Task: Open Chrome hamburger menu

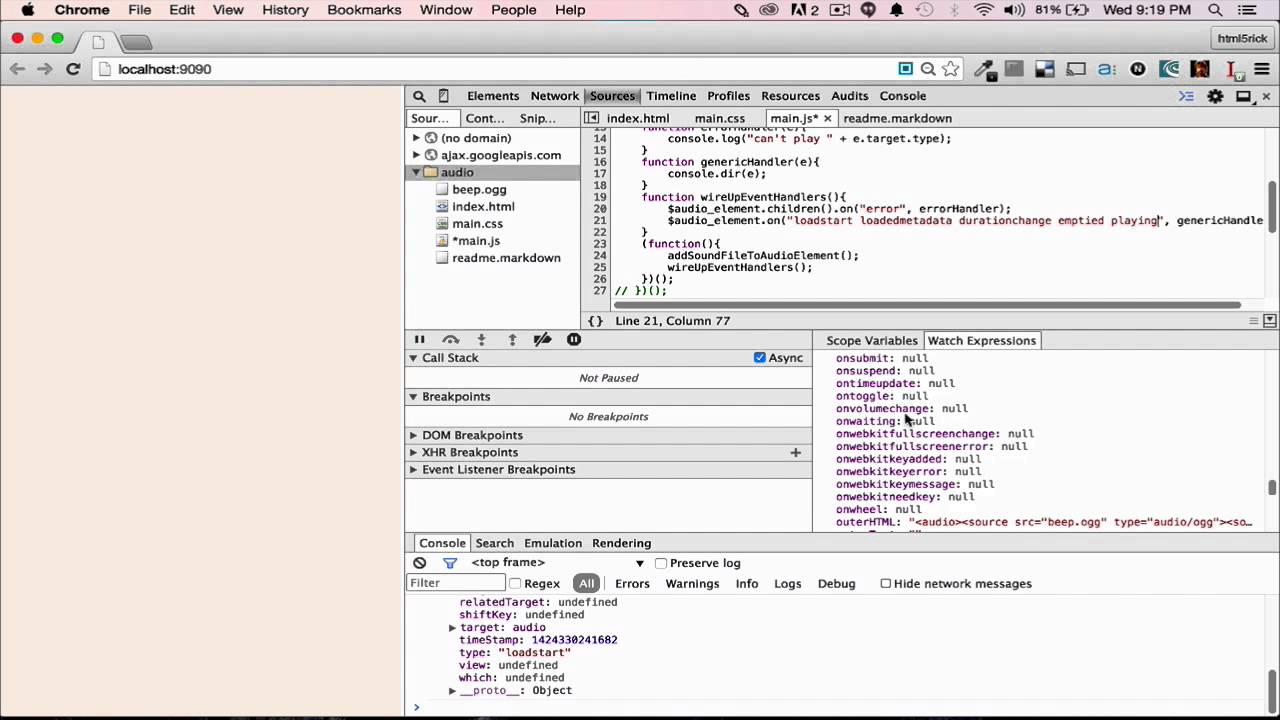Action: click(x=1262, y=69)
